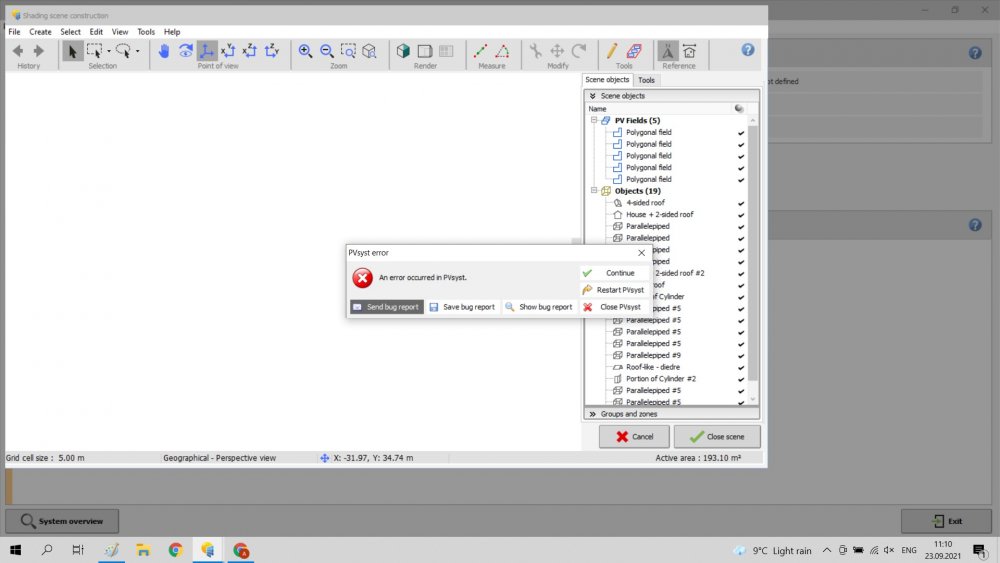Click the orbit eye view icon

point(185,51)
